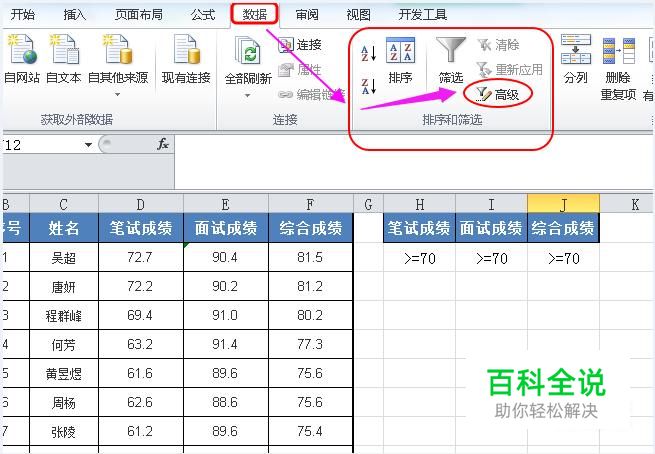Open 高级 advanced filter
Screen dimensions: 655x454
(498, 95)
